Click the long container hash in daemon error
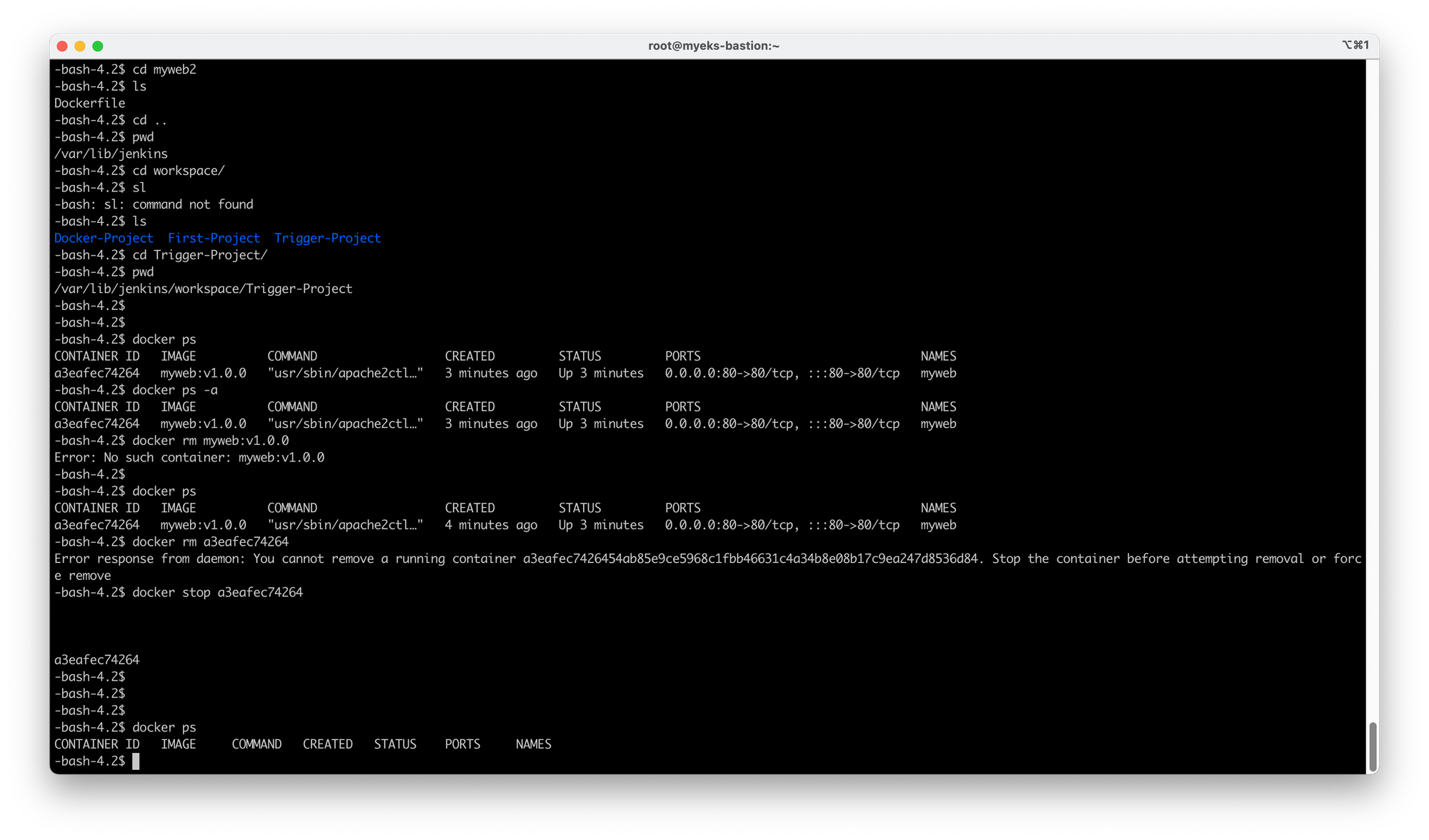The height and width of the screenshot is (840, 1429). (750, 559)
